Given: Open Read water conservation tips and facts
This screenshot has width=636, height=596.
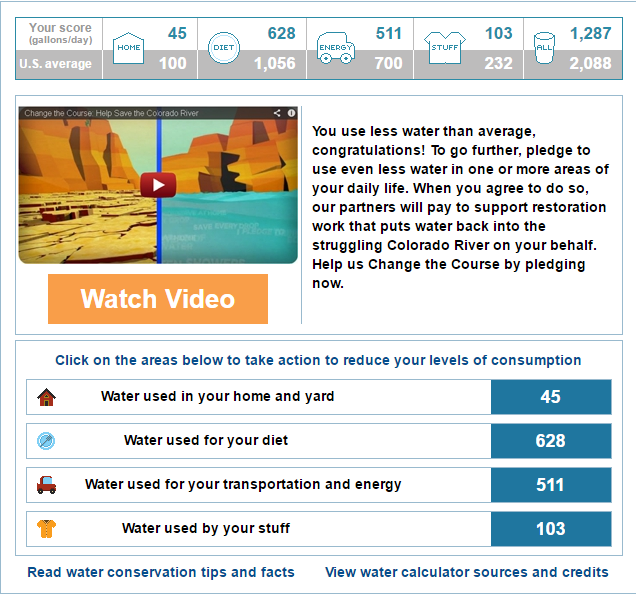Looking at the screenshot, I should click(x=161, y=572).
